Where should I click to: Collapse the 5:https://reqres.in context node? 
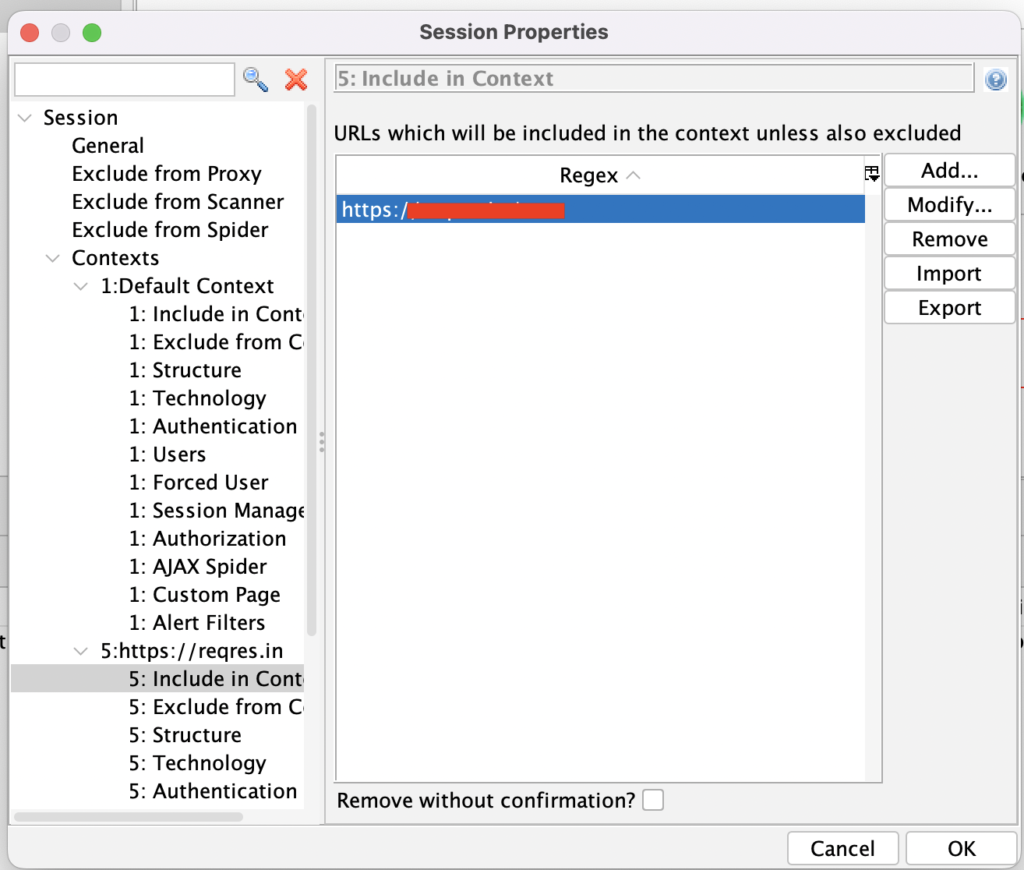pos(81,651)
